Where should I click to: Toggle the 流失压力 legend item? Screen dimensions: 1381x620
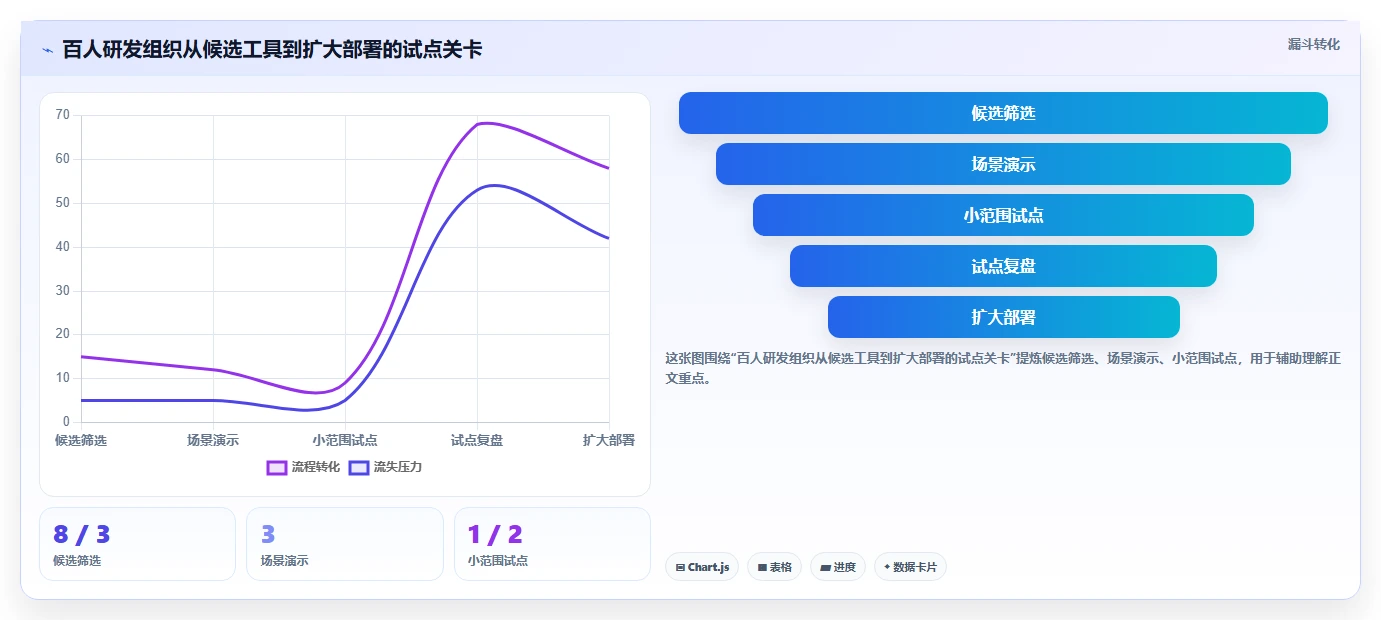click(385, 467)
